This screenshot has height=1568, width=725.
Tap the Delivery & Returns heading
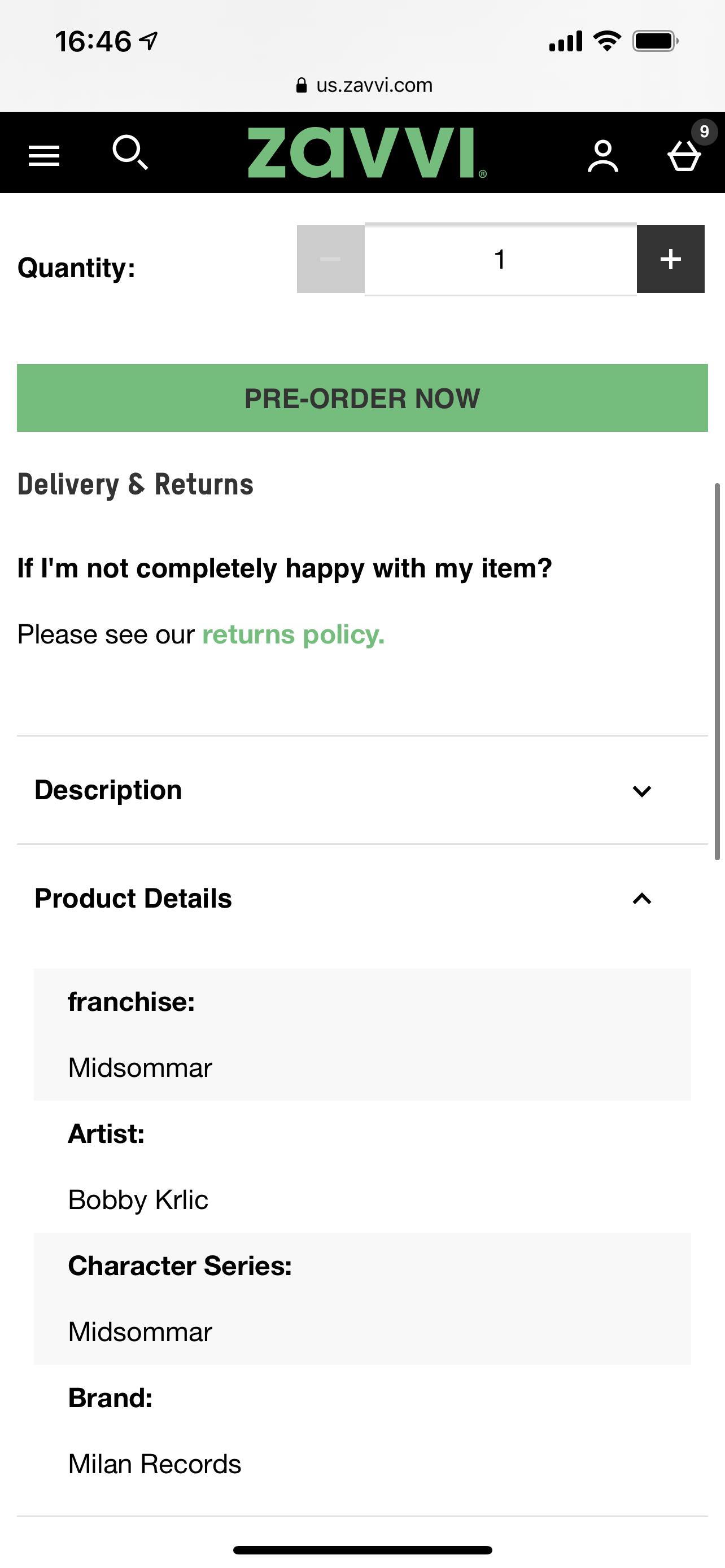click(x=135, y=485)
